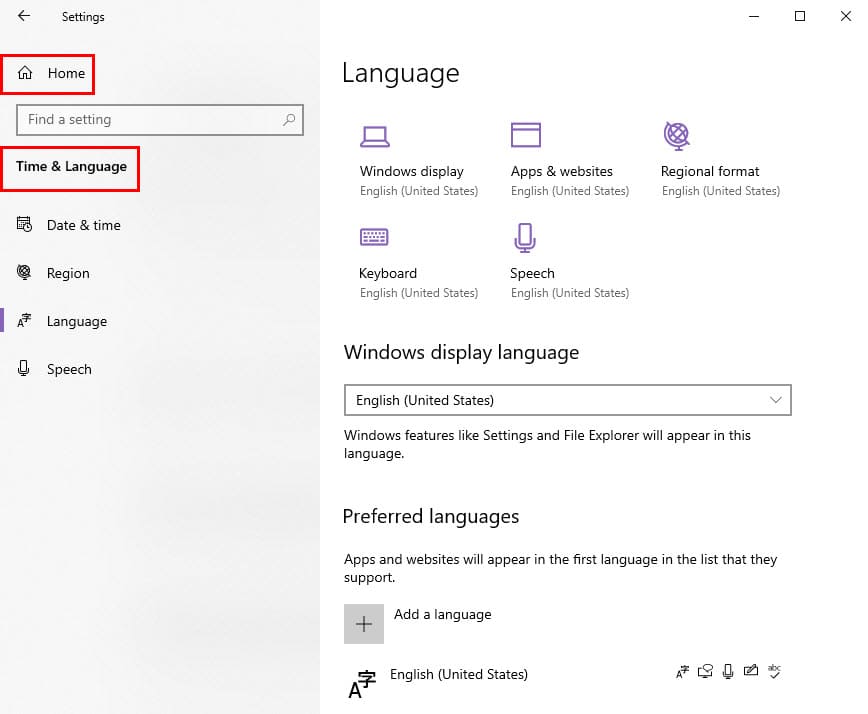The height and width of the screenshot is (714, 868).
Task: Open the Apps & websites tile label
Action: (561, 171)
